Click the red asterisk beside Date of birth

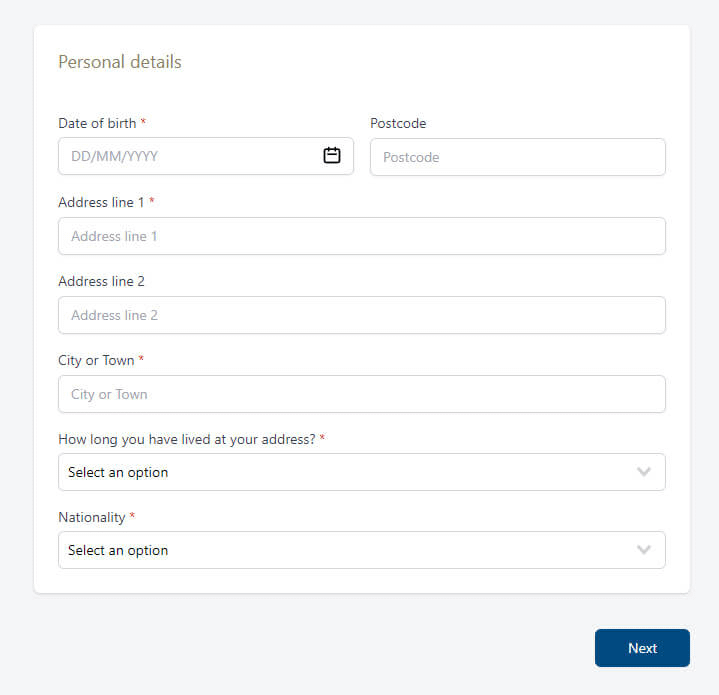143,122
